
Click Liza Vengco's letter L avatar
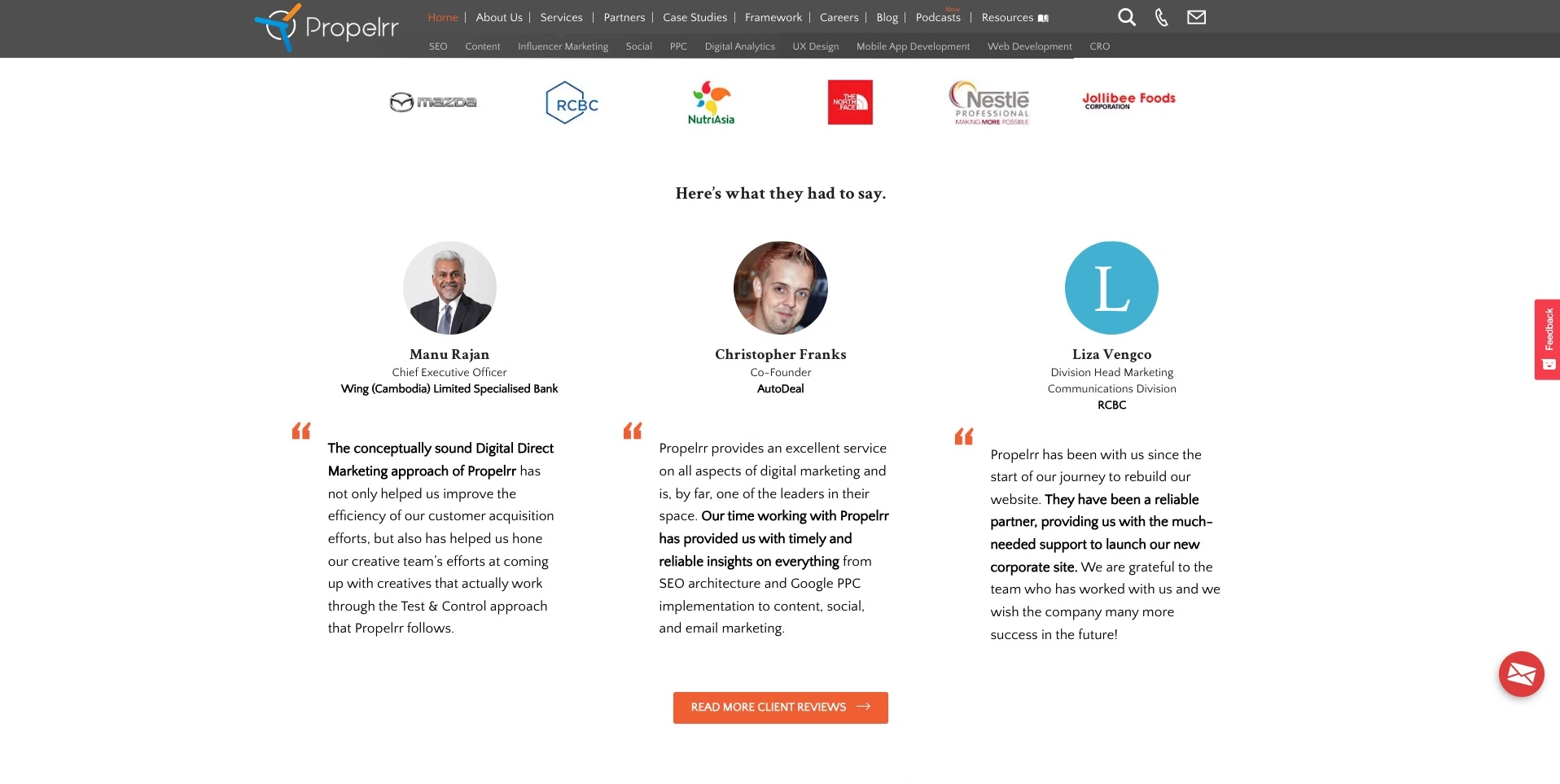tap(1111, 287)
